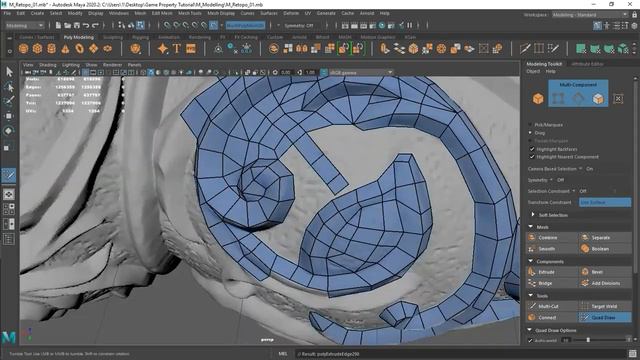
Task: Click the Sweep Mesh star shelf icon
Action: (x=163, y=49)
